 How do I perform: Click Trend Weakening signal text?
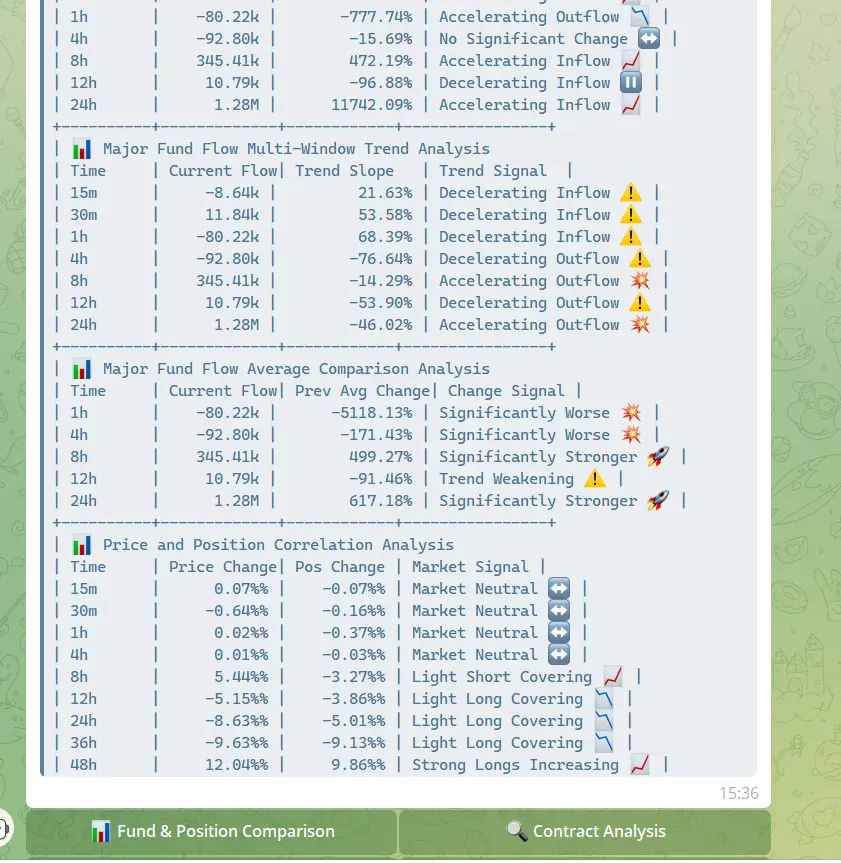[506, 479]
